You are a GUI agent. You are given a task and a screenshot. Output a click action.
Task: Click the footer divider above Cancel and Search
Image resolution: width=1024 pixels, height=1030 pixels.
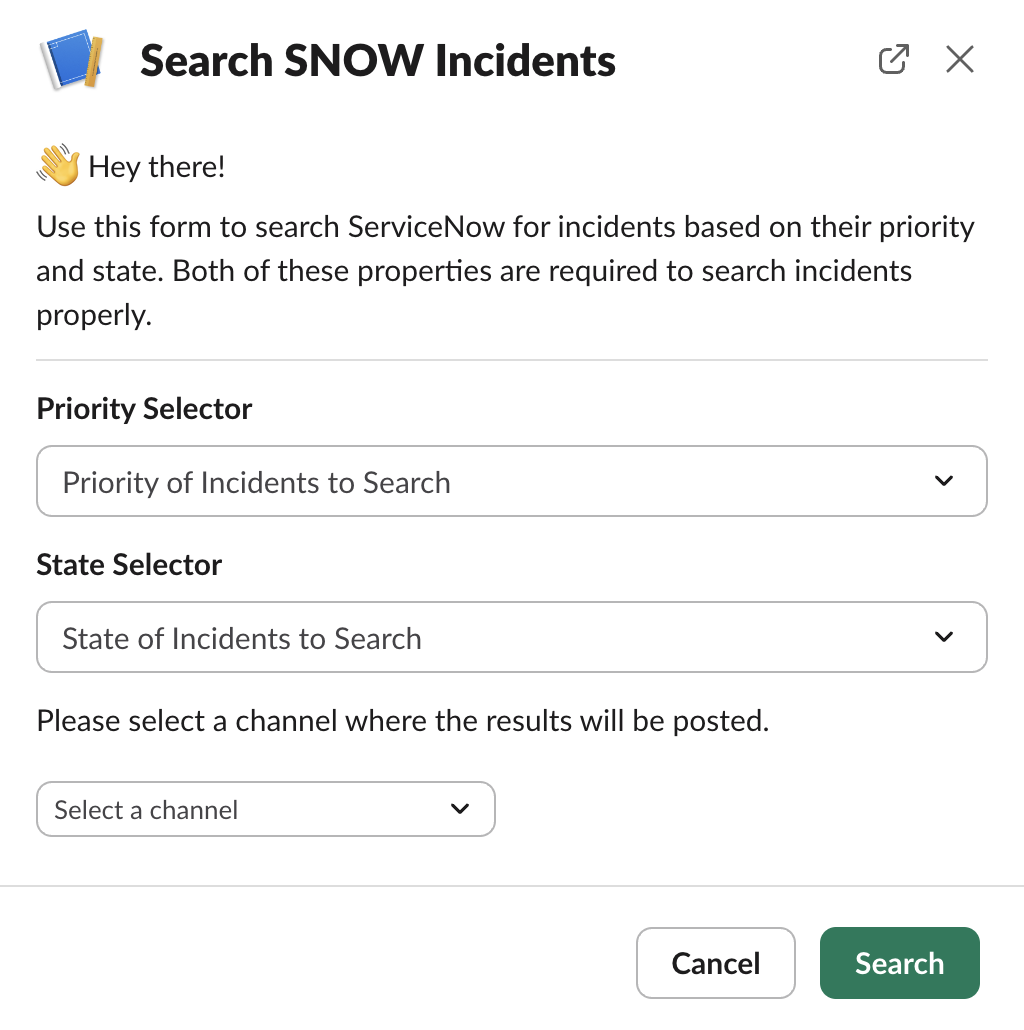[512, 886]
